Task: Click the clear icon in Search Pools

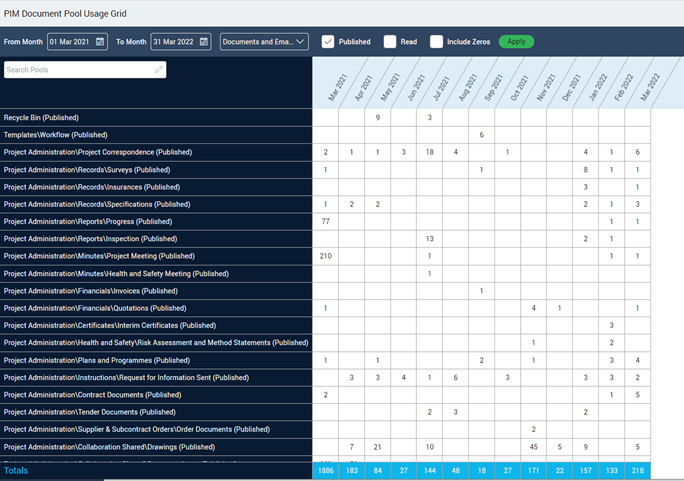Action: (159, 70)
